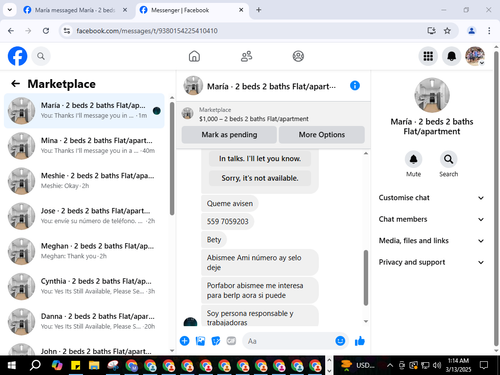Choose a sticker icon

point(216,341)
